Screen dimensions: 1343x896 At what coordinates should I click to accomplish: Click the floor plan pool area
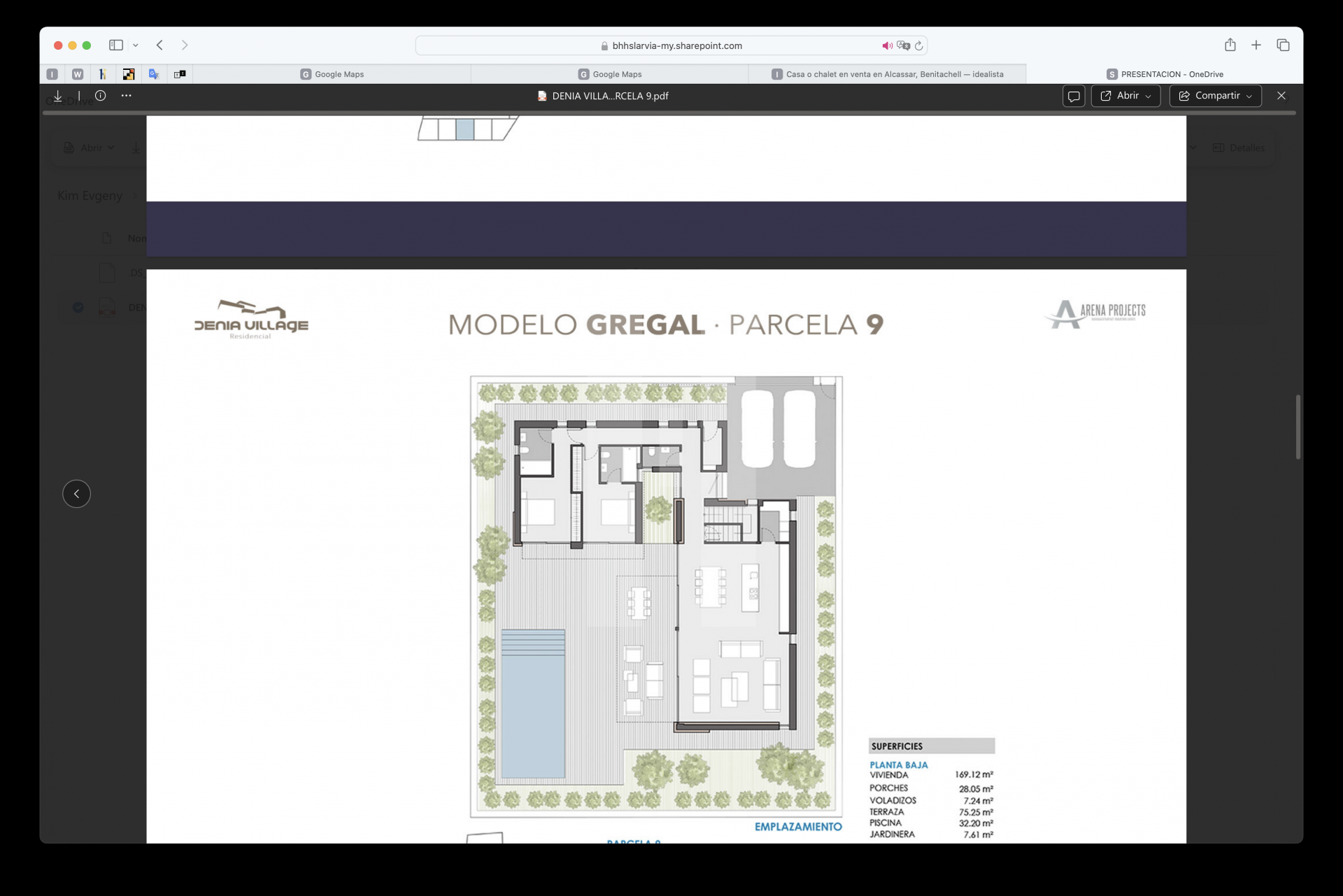tap(533, 704)
